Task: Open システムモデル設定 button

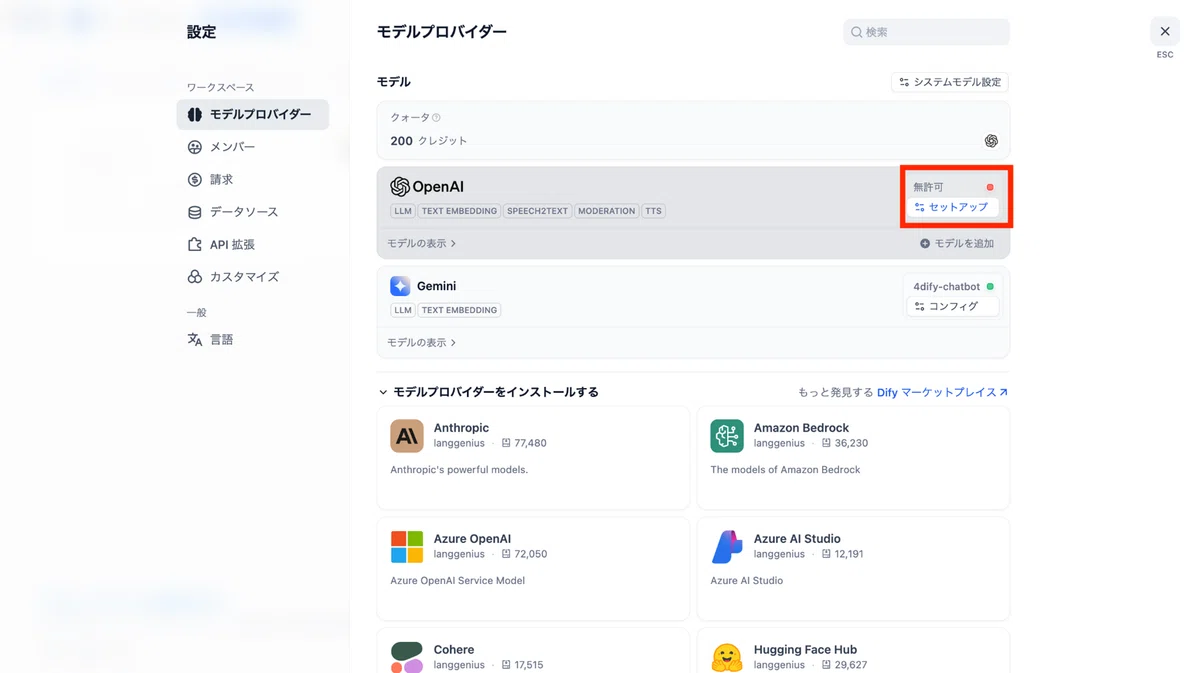Action: [950, 82]
